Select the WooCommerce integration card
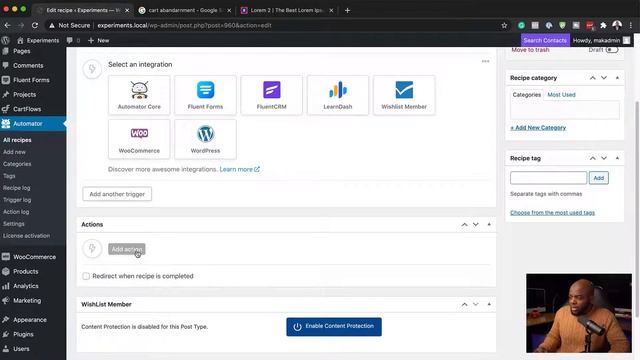 pyautogui.click(x=139, y=139)
